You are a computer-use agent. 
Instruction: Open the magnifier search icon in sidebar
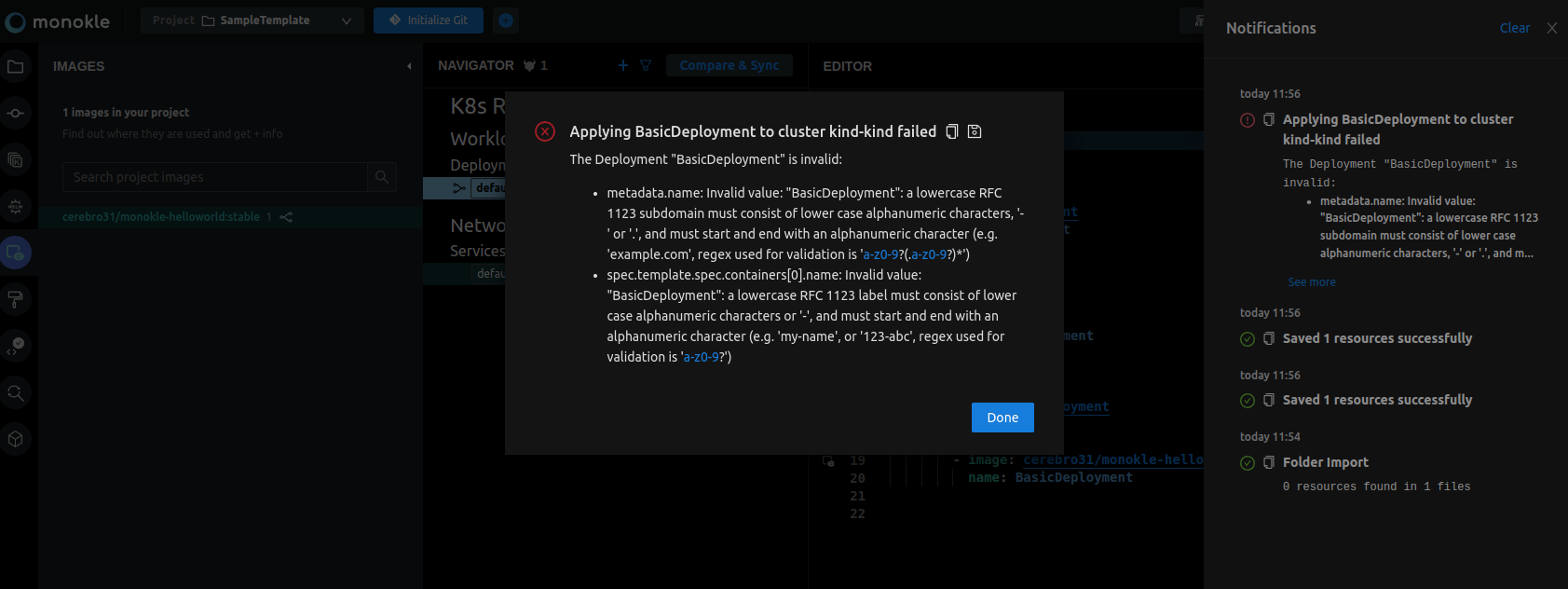tap(16, 392)
